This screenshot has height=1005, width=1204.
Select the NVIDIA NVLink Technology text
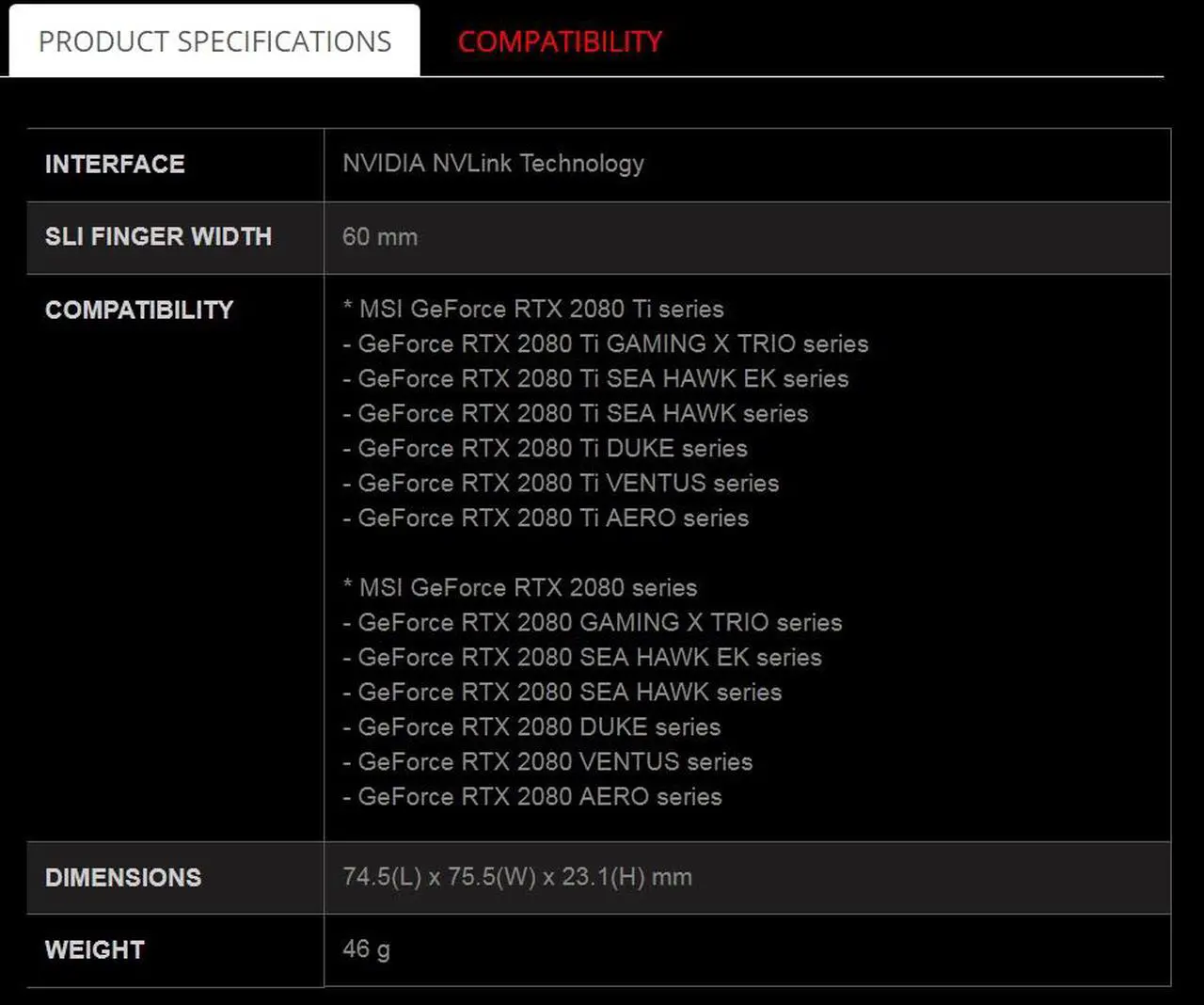pyautogui.click(x=492, y=164)
